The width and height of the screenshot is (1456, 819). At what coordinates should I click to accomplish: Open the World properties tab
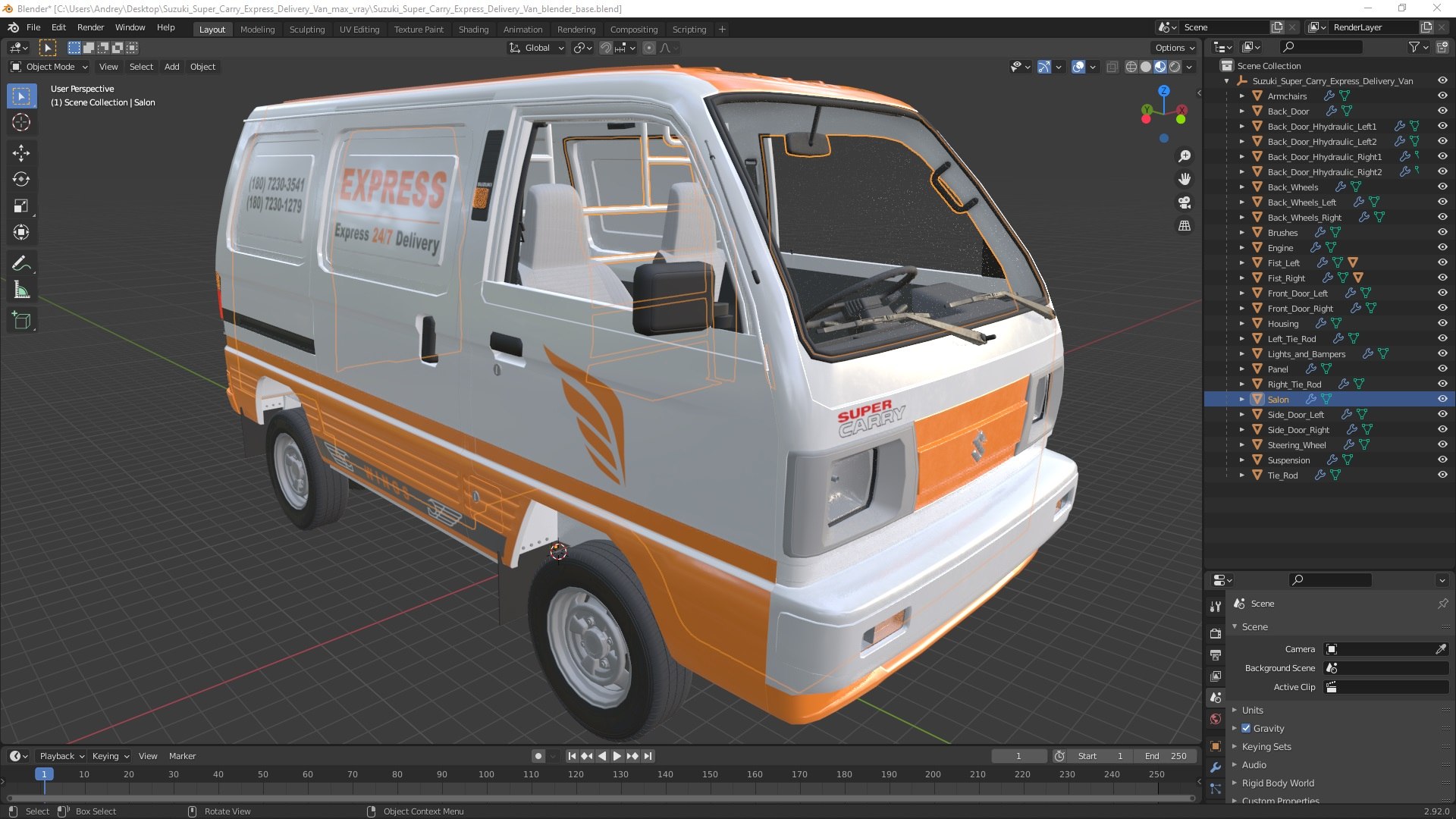[x=1216, y=719]
